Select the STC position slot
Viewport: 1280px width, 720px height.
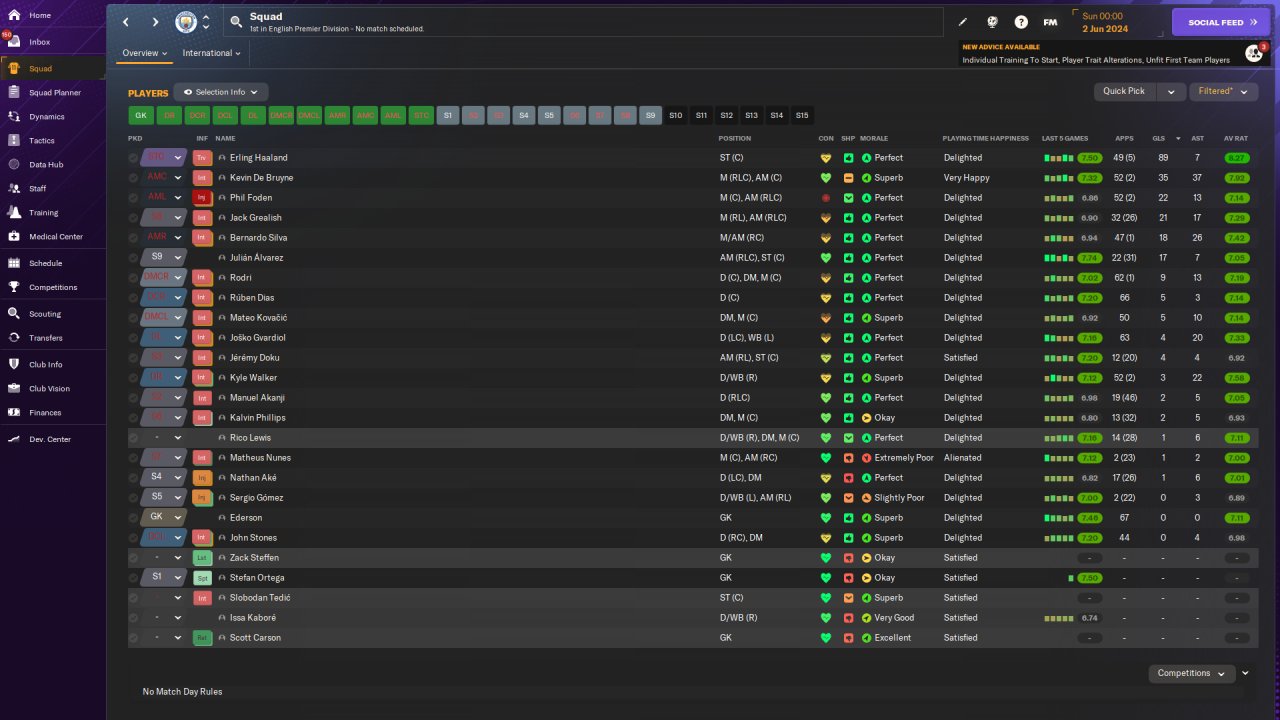coord(422,116)
